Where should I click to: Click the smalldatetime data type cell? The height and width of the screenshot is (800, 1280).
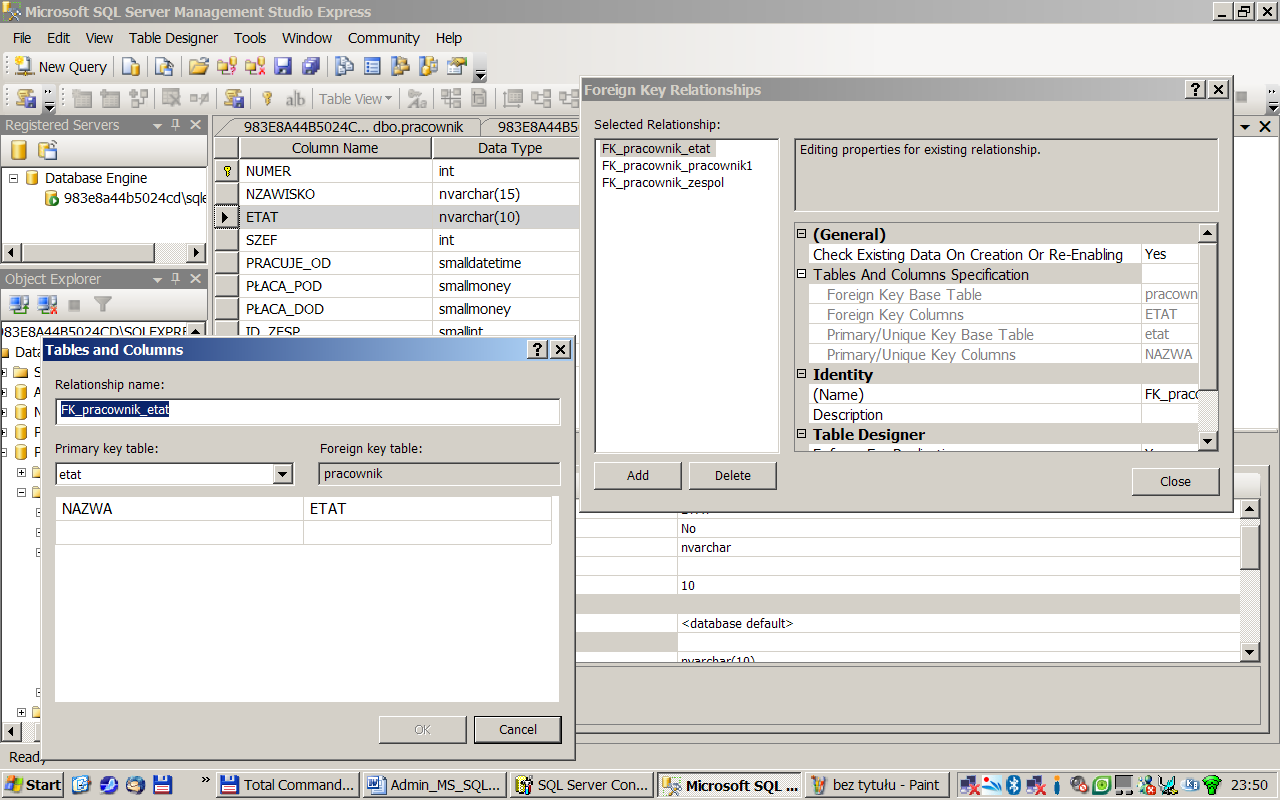(x=506, y=263)
